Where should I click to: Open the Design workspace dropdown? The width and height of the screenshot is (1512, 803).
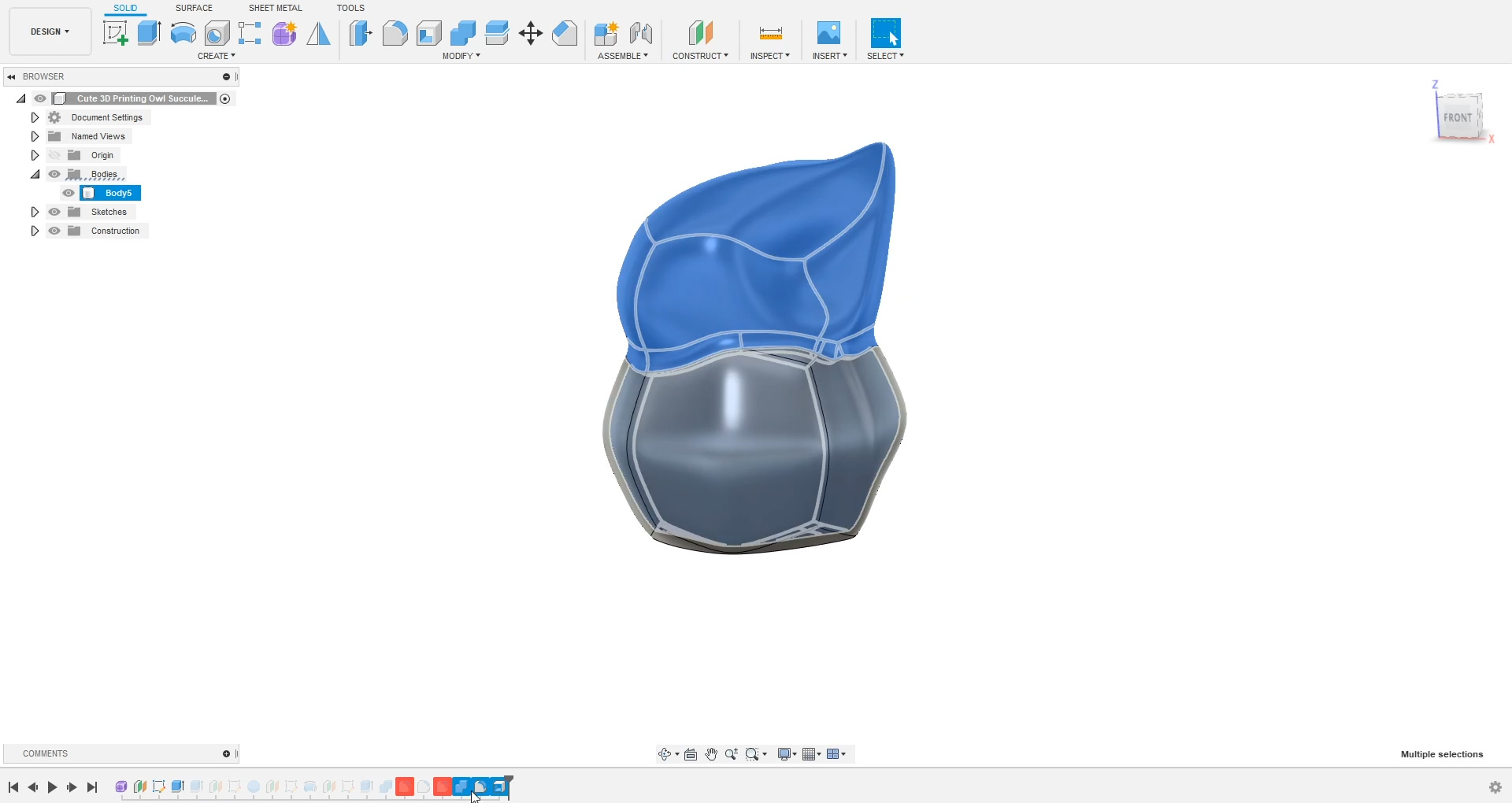tap(50, 31)
